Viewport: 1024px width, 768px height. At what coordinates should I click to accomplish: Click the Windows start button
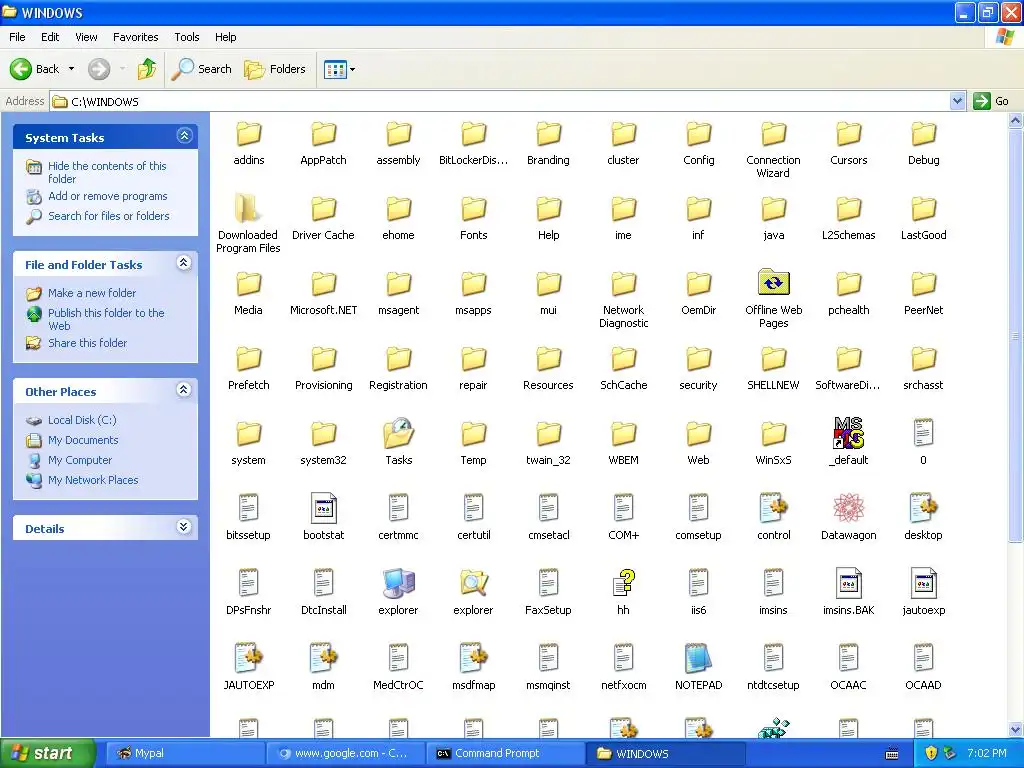(x=48, y=753)
